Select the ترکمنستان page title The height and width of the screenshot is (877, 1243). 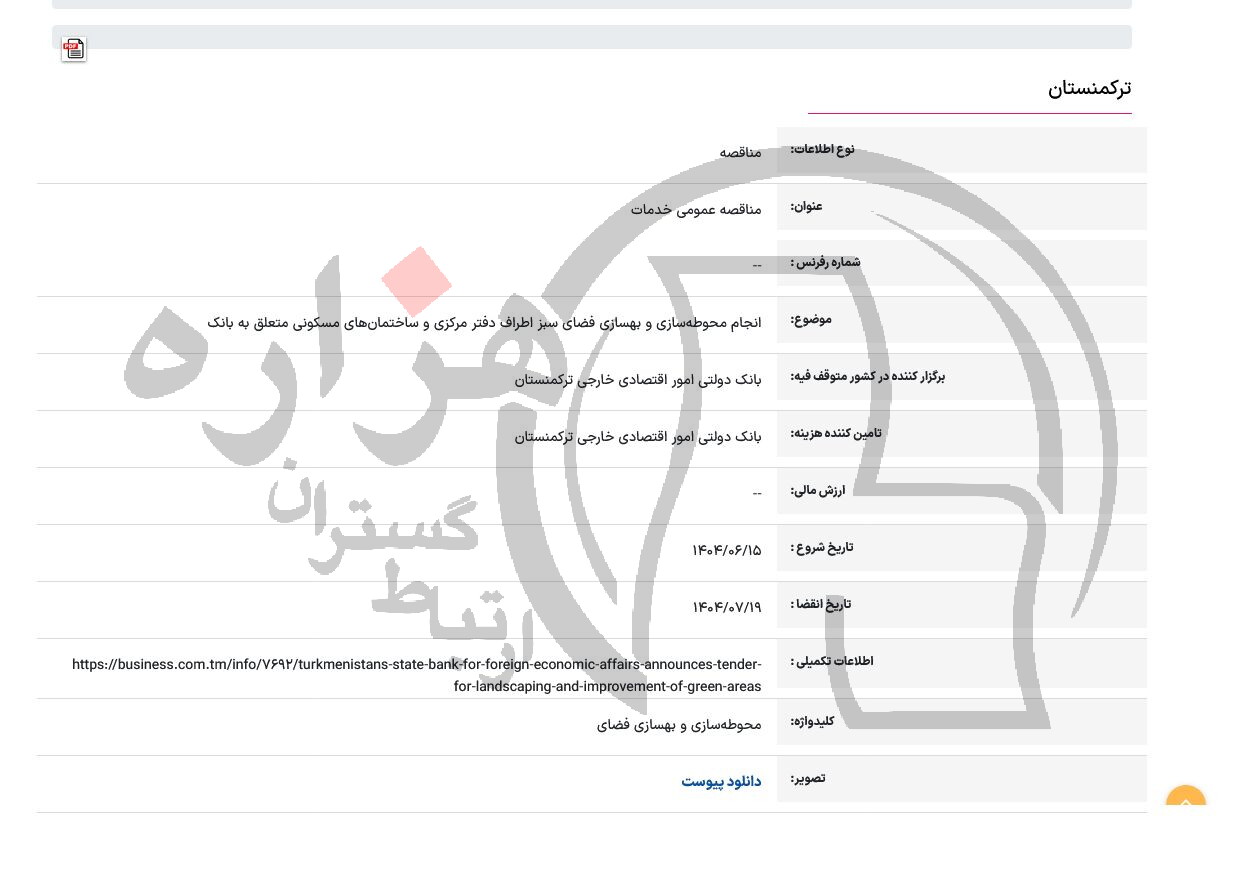(1090, 88)
